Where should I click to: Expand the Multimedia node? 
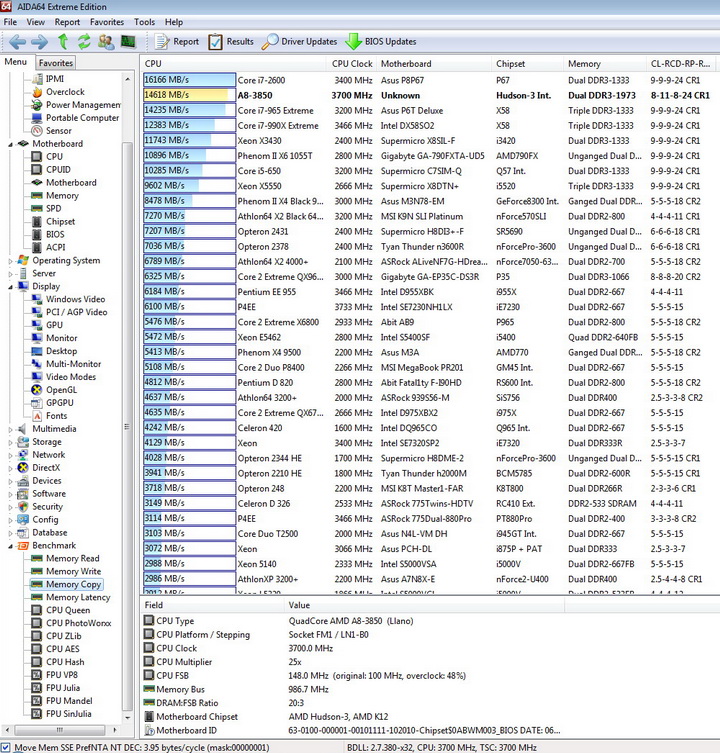(11, 429)
